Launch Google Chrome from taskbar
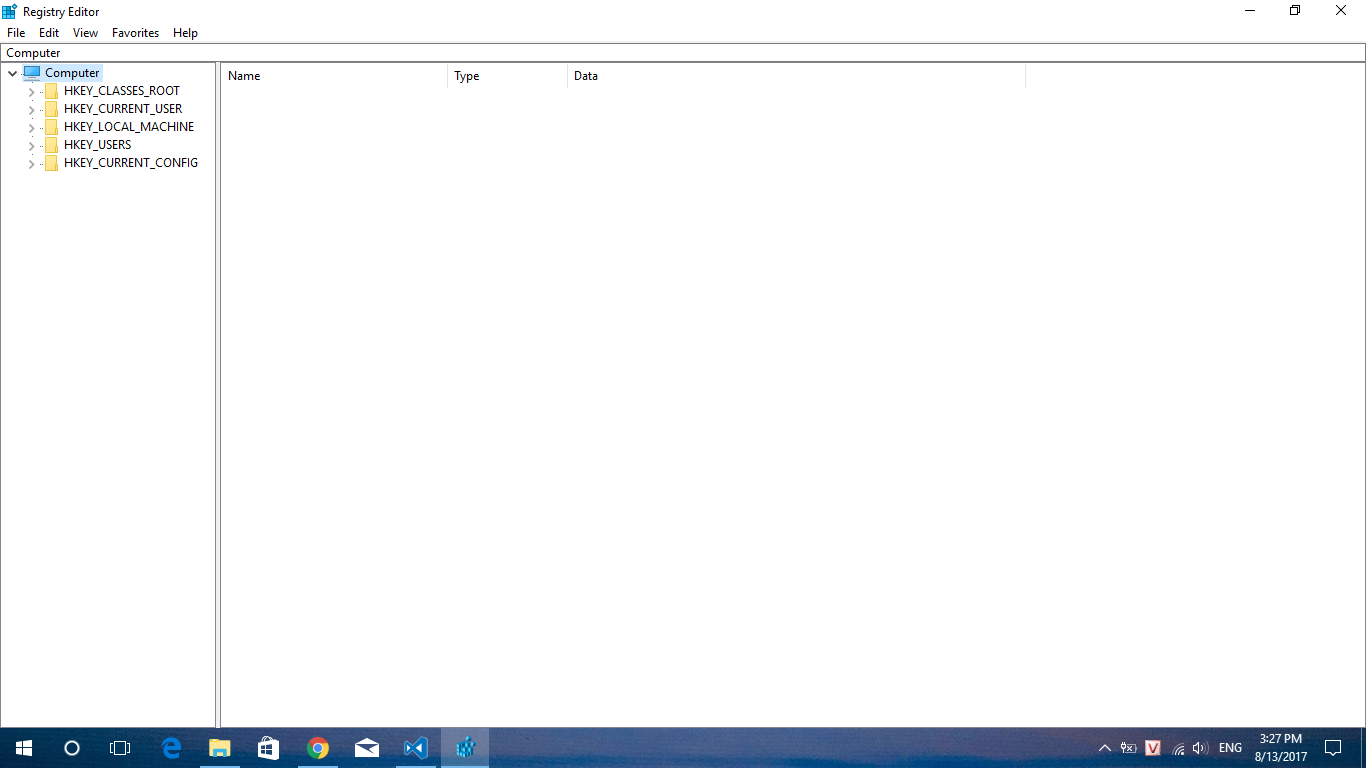Viewport: 1366px width, 768px height. [x=318, y=748]
